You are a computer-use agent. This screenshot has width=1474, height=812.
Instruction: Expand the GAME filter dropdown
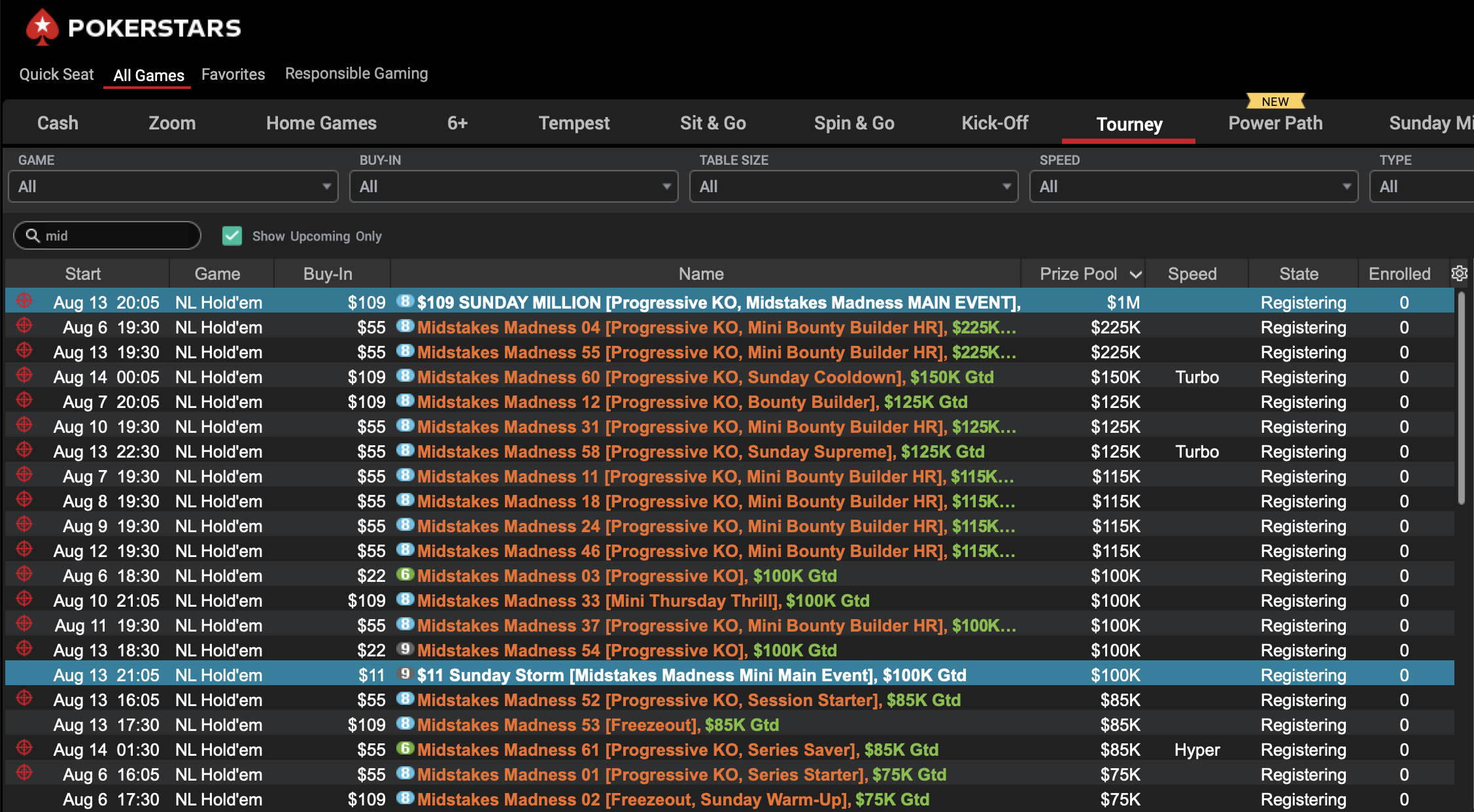(173, 187)
